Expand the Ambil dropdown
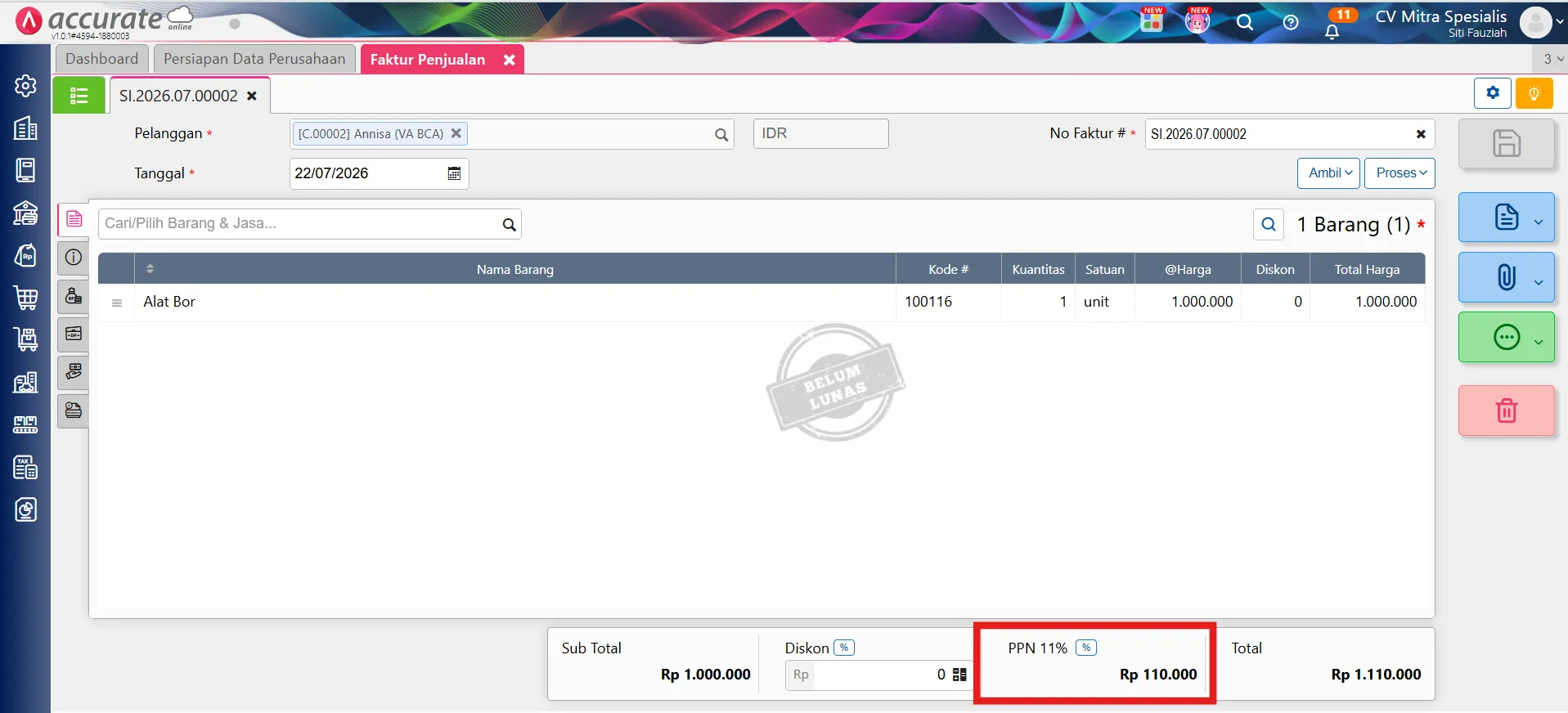 (x=1328, y=173)
